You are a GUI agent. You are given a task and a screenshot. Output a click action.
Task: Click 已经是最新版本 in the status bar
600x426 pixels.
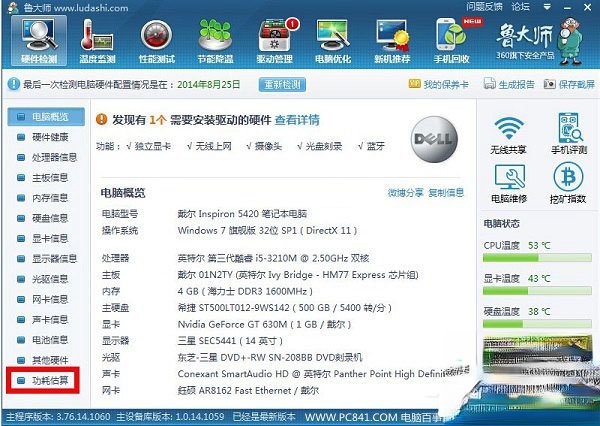tap(264, 417)
